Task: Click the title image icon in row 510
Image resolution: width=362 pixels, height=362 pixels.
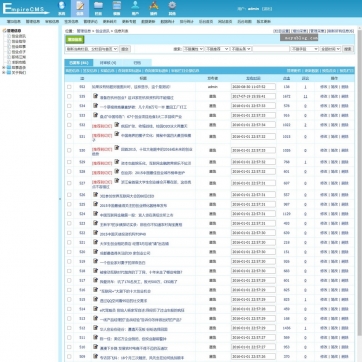Action: pos(96,347)
